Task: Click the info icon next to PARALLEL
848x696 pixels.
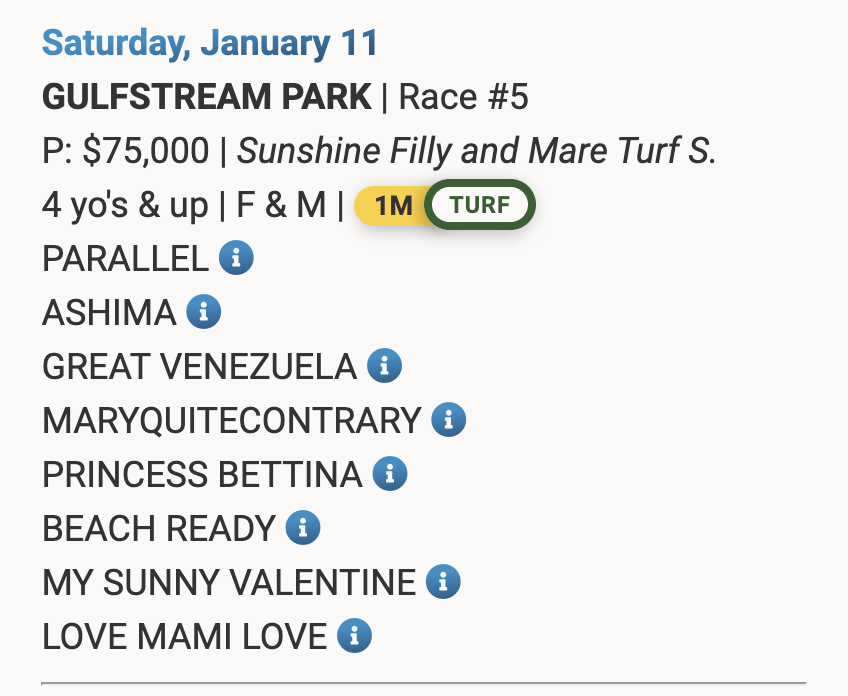Action: [236, 259]
